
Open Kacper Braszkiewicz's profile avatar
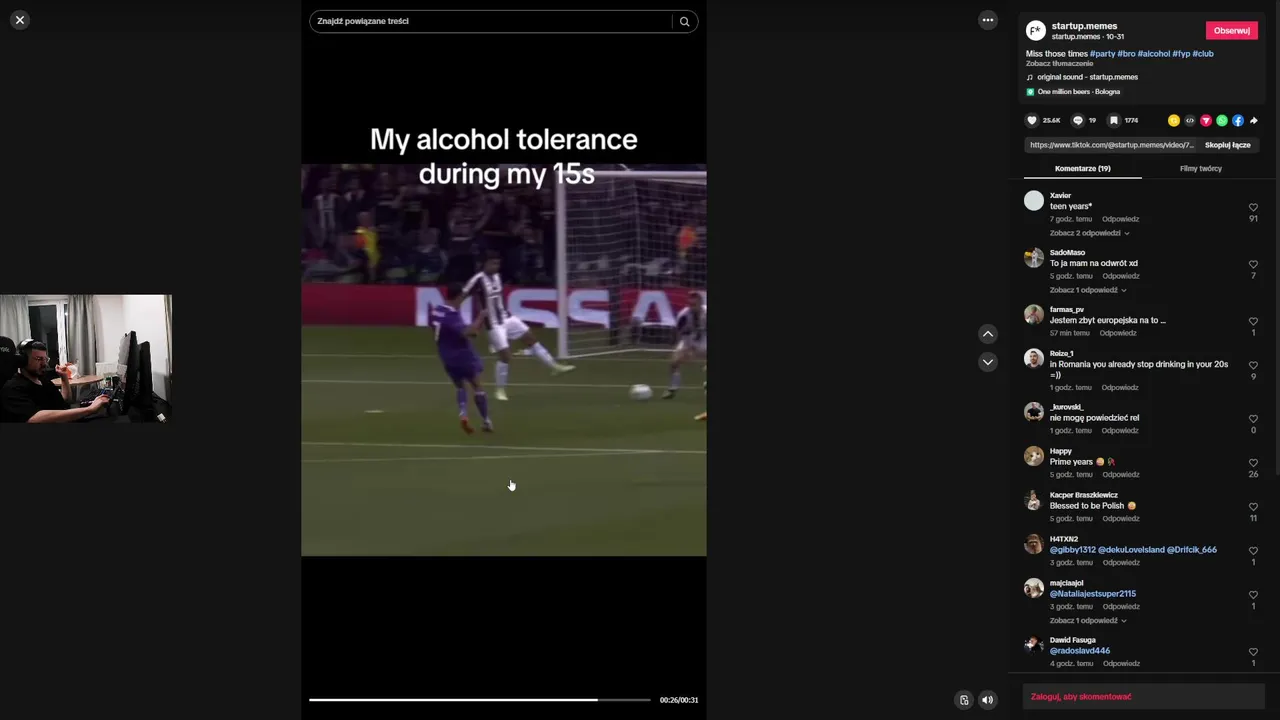point(1034,500)
